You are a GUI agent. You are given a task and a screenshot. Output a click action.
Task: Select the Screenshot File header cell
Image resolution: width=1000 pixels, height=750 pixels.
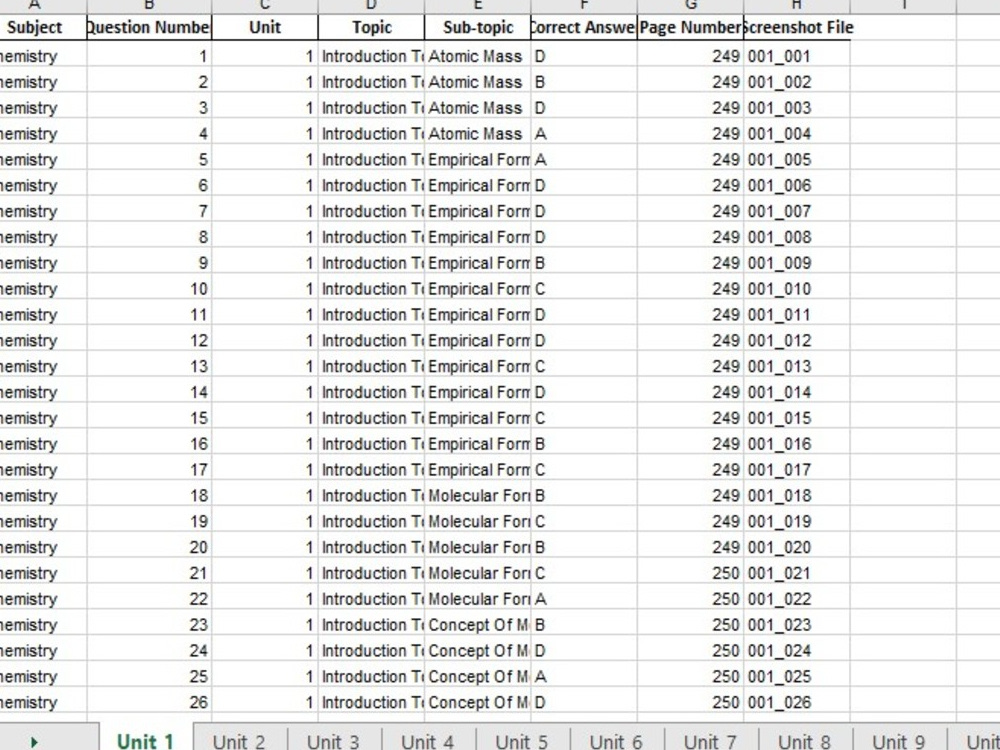797,27
